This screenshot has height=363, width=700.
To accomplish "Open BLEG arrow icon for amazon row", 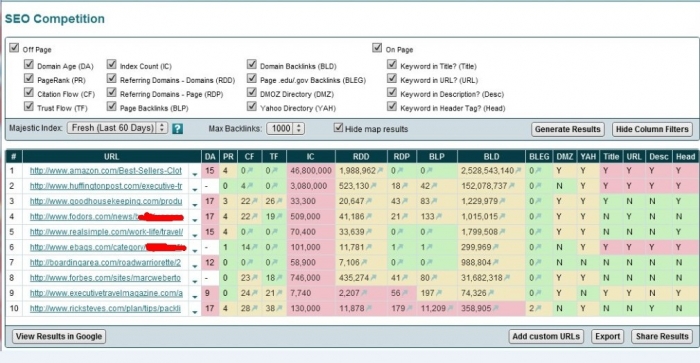I will 538,171.
